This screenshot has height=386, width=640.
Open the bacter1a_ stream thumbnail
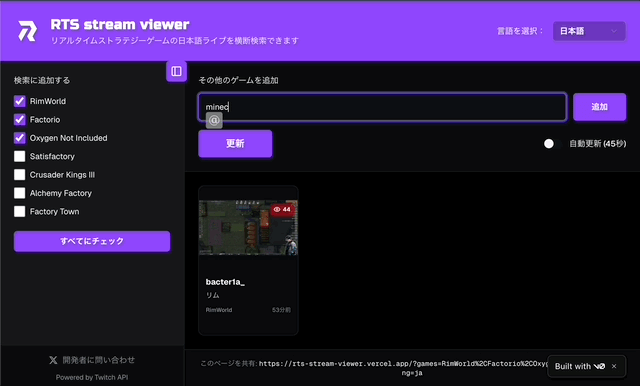point(248,228)
